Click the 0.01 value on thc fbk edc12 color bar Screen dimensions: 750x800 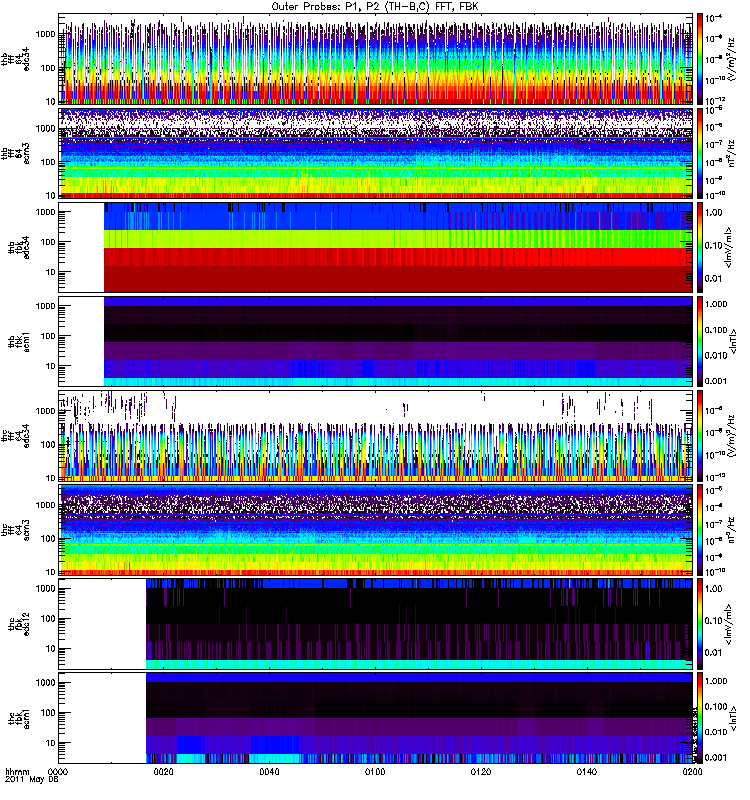[714, 653]
